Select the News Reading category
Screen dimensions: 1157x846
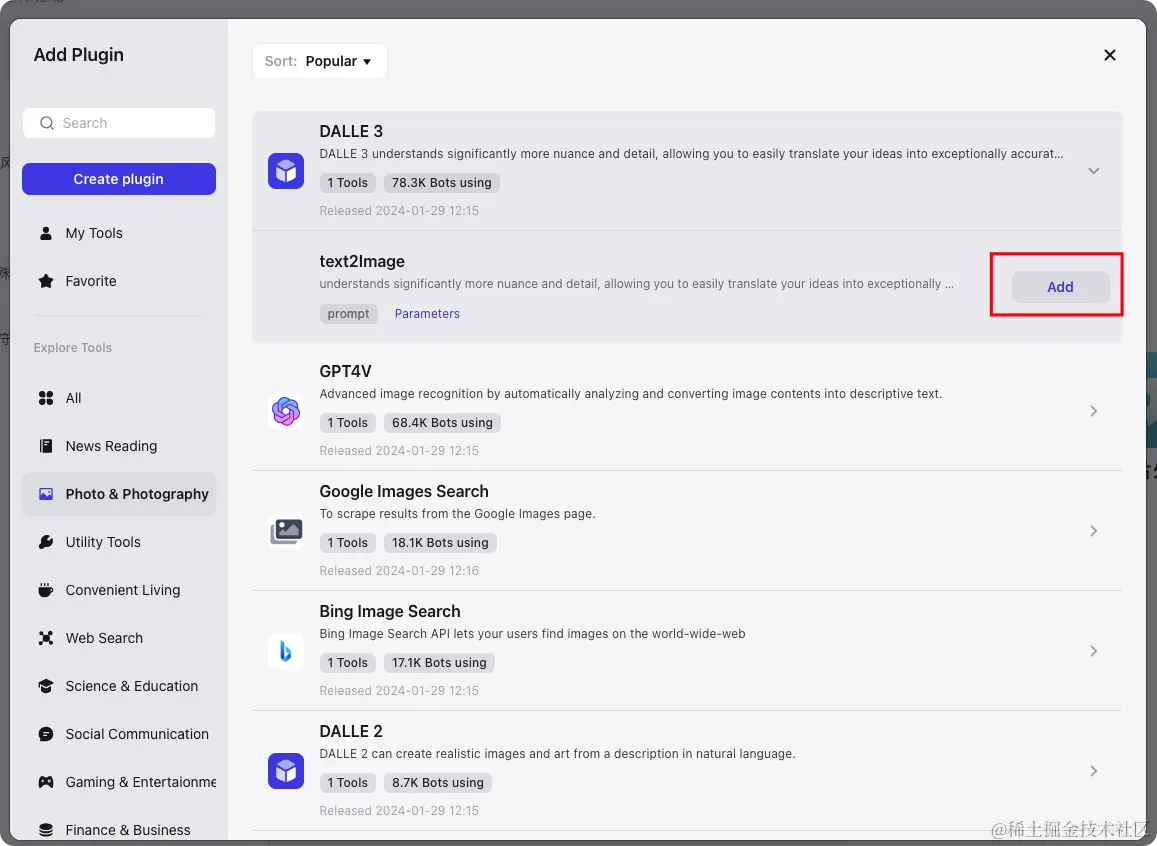[119, 446]
